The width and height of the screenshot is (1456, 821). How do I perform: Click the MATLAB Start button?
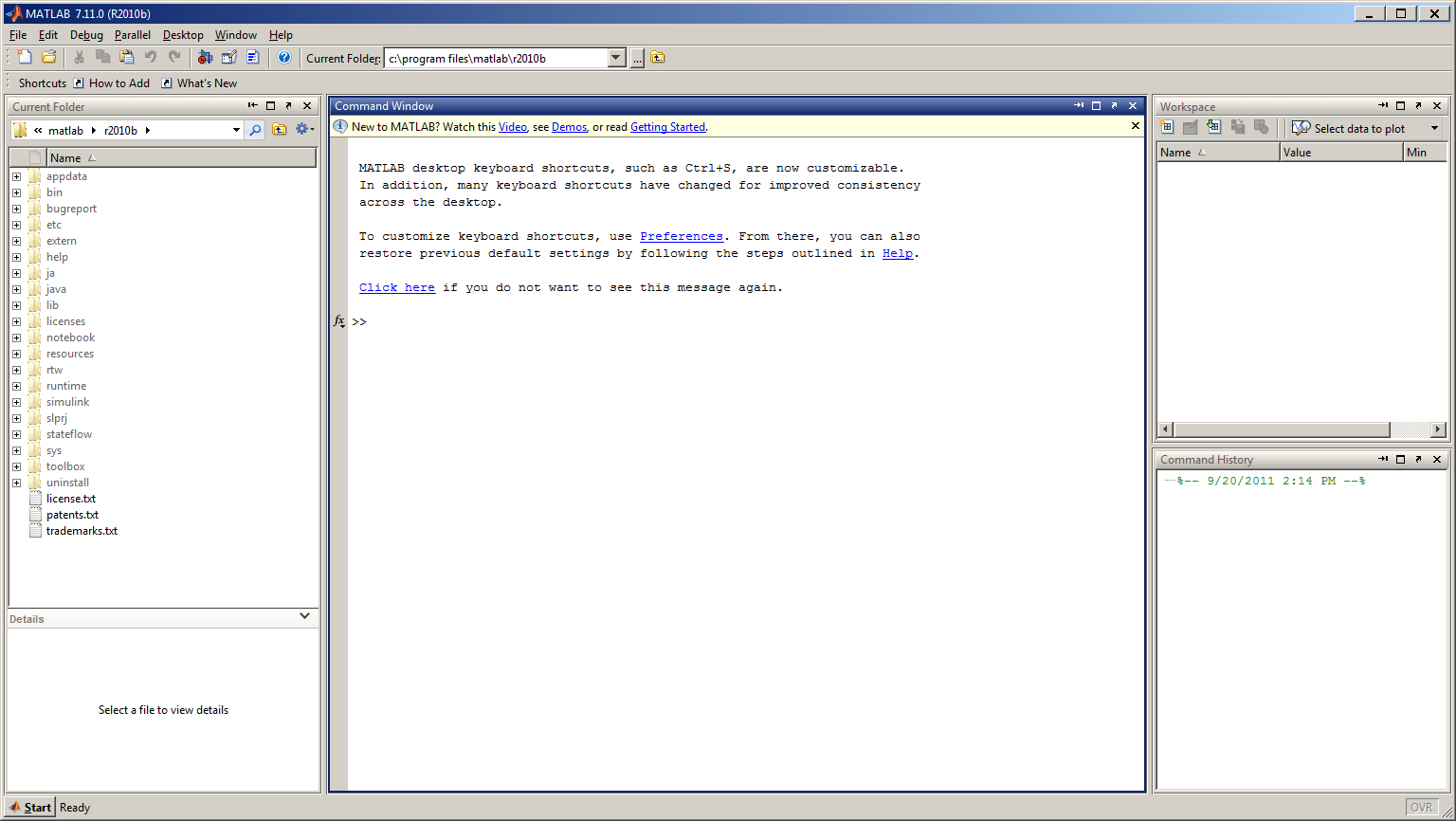tap(29, 808)
